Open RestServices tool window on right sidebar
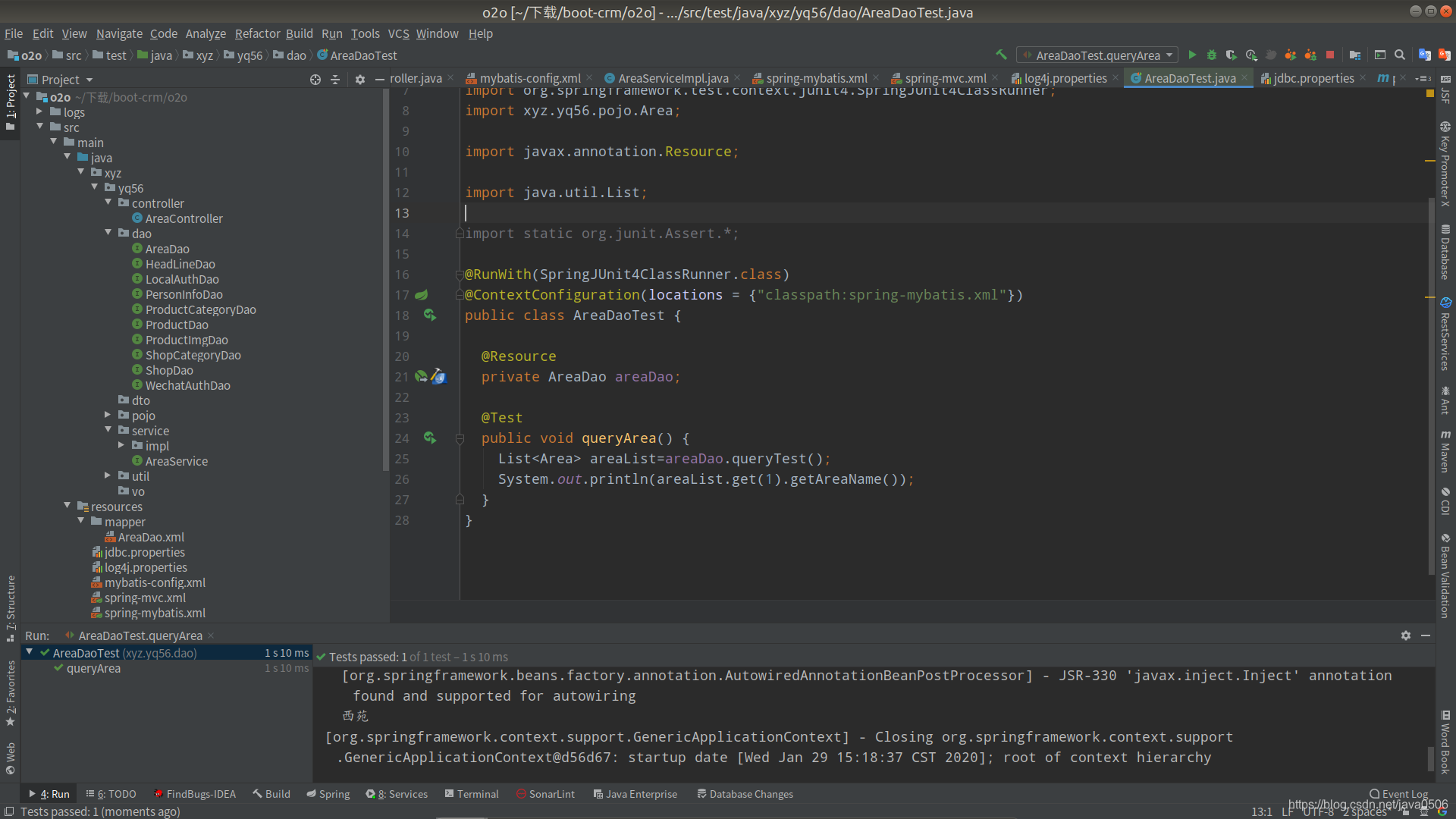This screenshot has width=1456, height=819. [1445, 334]
